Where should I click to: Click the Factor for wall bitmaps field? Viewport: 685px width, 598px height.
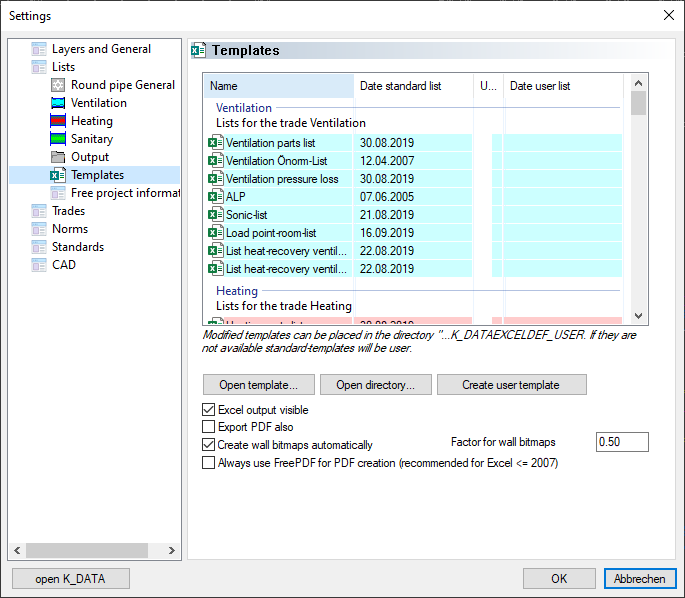click(621, 442)
